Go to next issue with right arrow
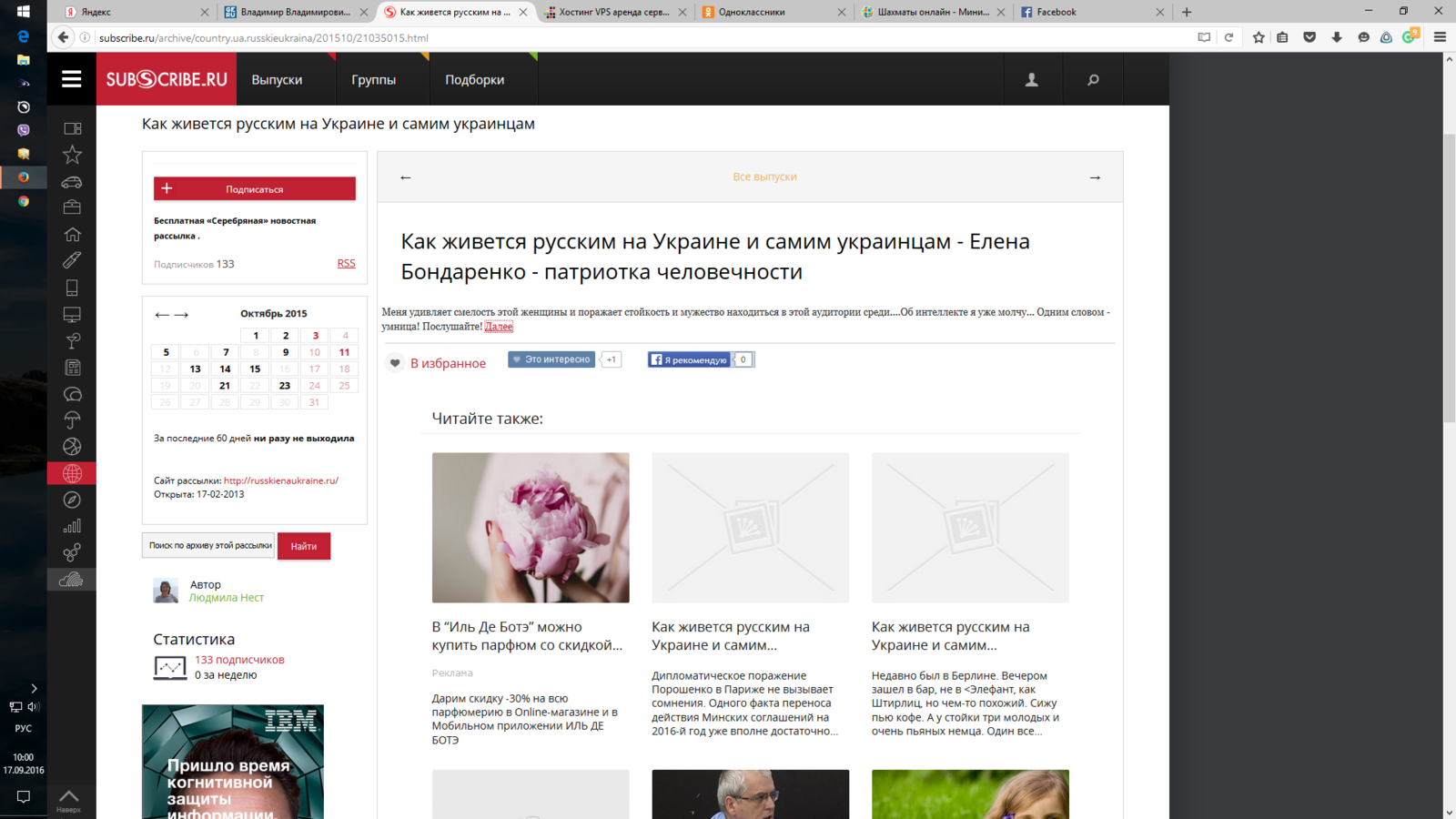The width and height of the screenshot is (1456, 819). (x=1095, y=177)
